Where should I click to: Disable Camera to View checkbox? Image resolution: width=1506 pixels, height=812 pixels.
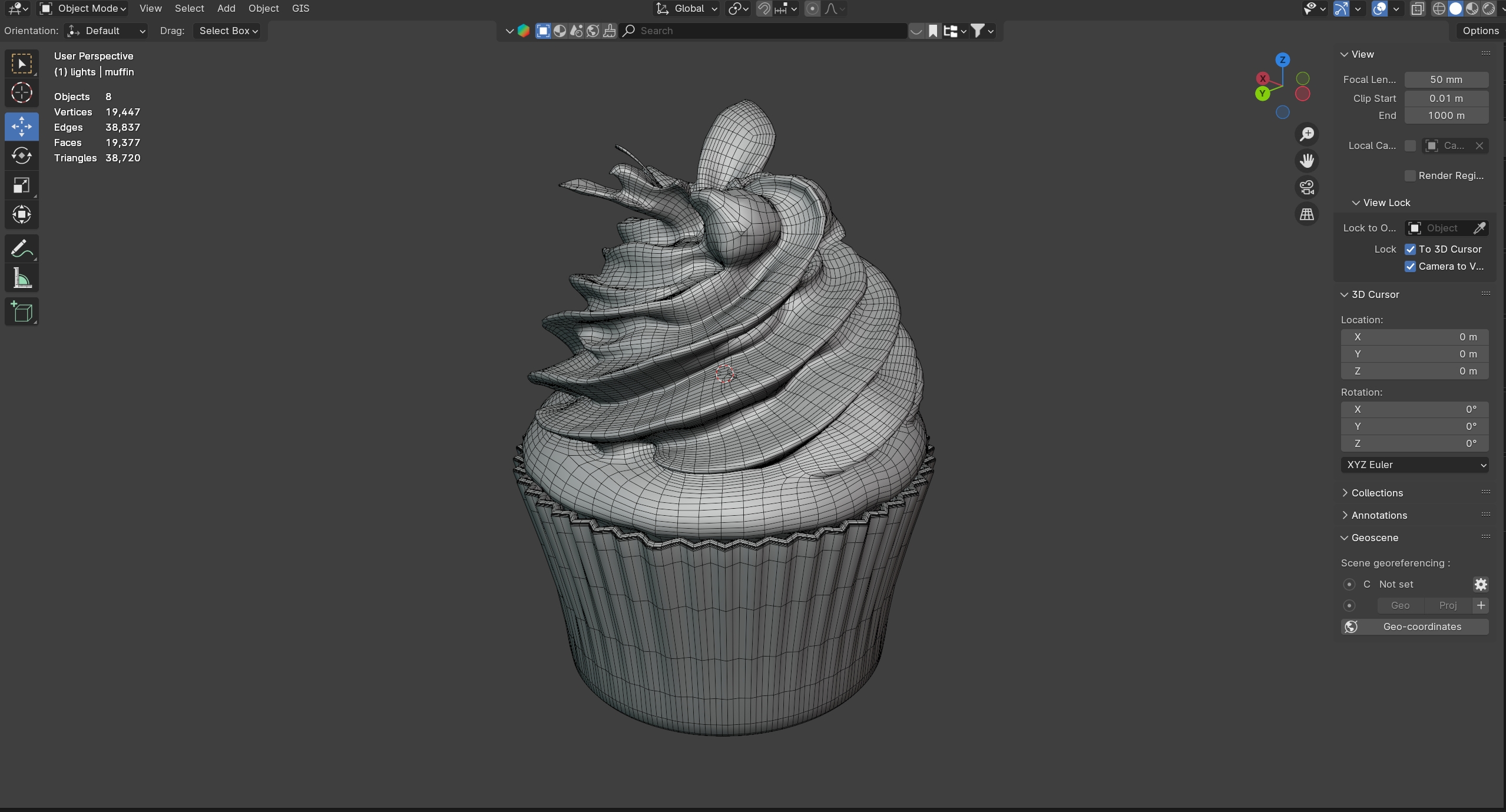(x=1410, y=266)
